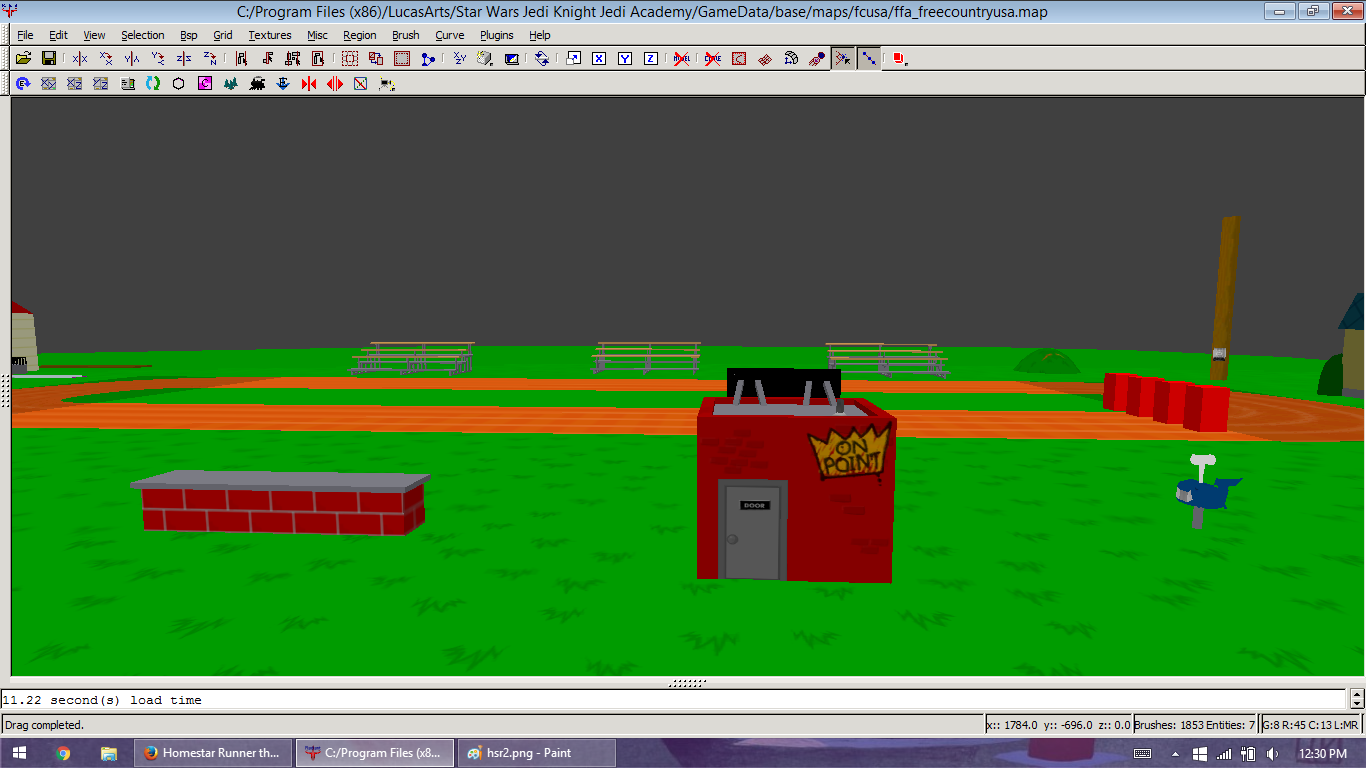Image resolution: width=1366 pixels, height=768 pixels.
Task: Rotate selection around the X axis
Action: 105,59
